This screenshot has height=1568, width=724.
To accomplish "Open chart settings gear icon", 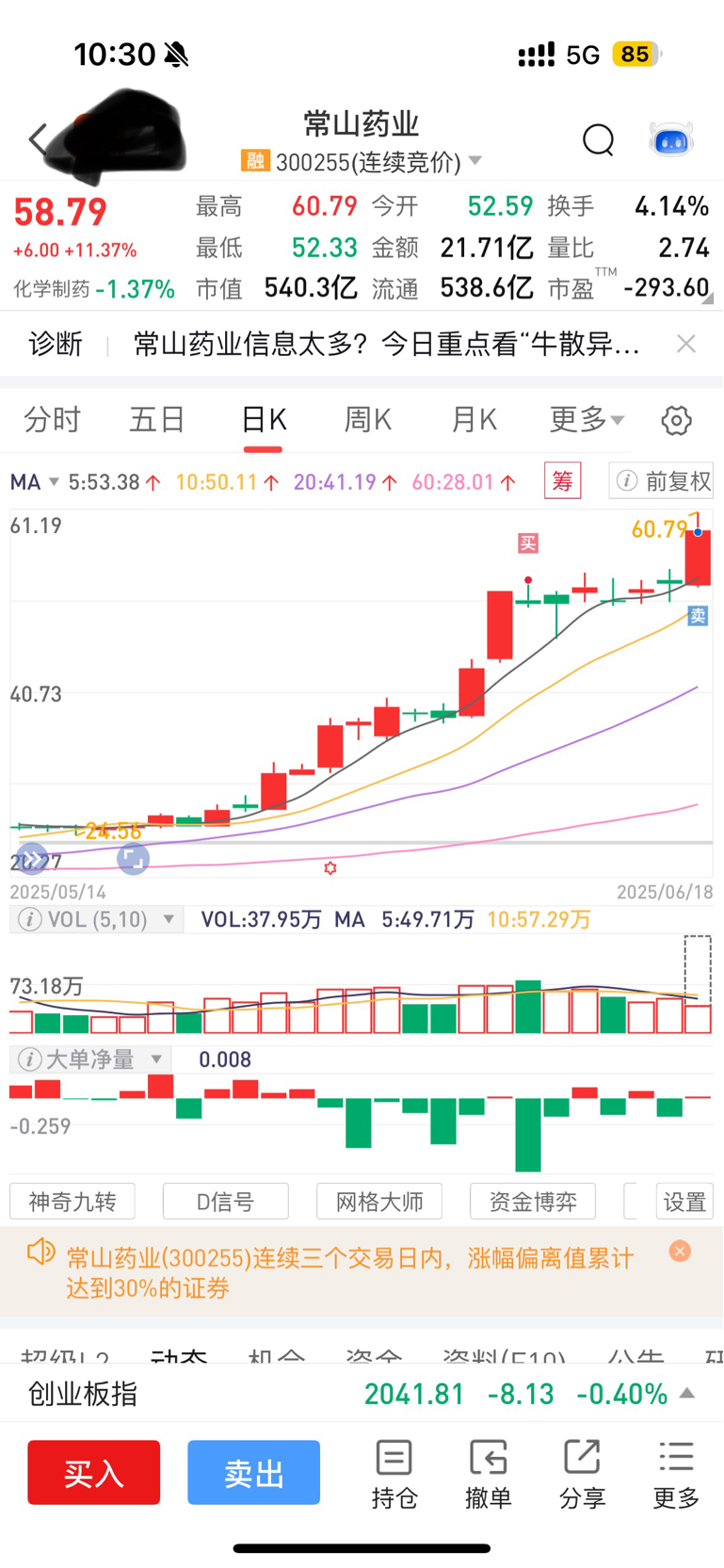I will [x=676, y=420].
